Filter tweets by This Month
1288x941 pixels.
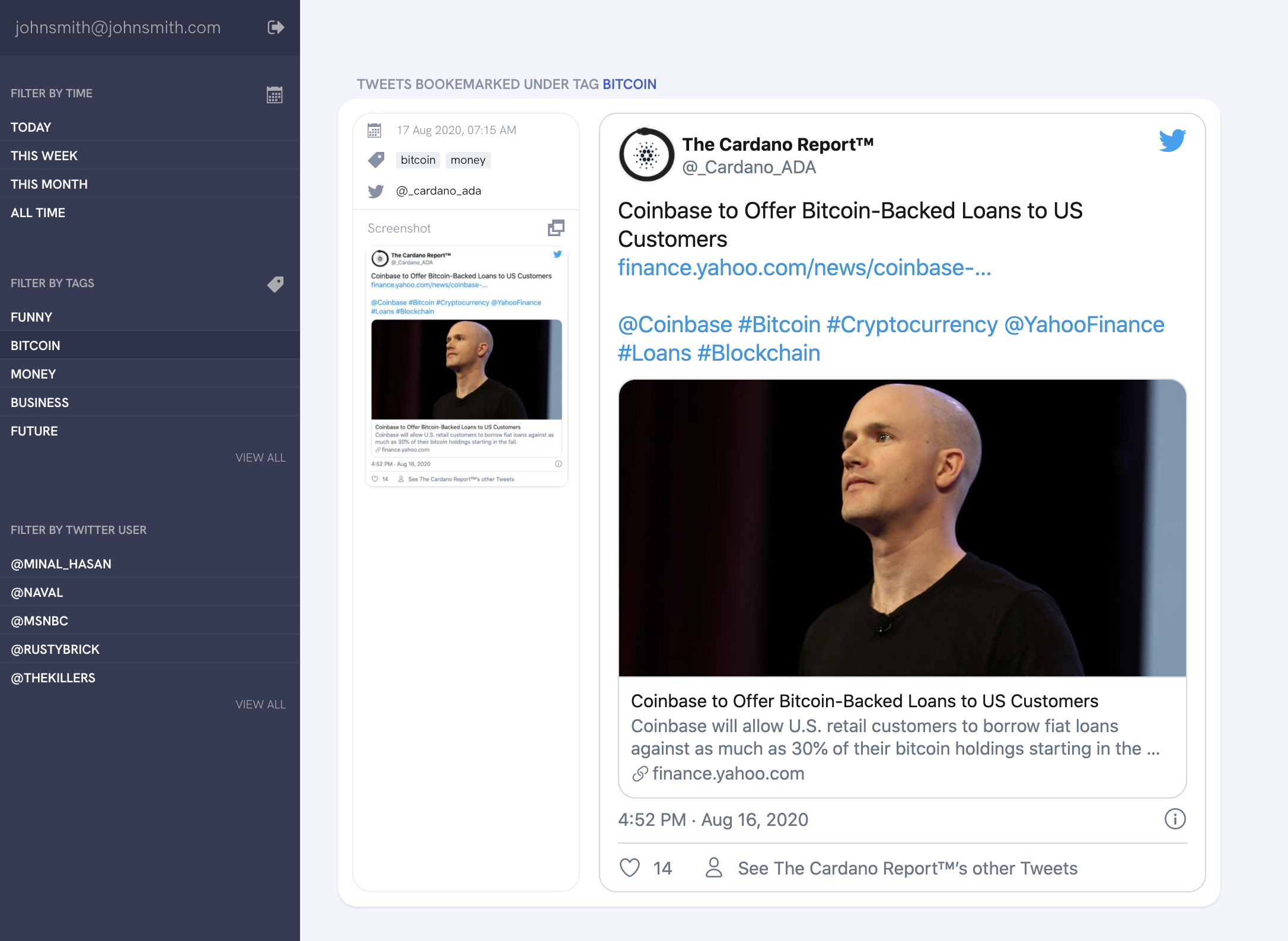pos(150,184)
